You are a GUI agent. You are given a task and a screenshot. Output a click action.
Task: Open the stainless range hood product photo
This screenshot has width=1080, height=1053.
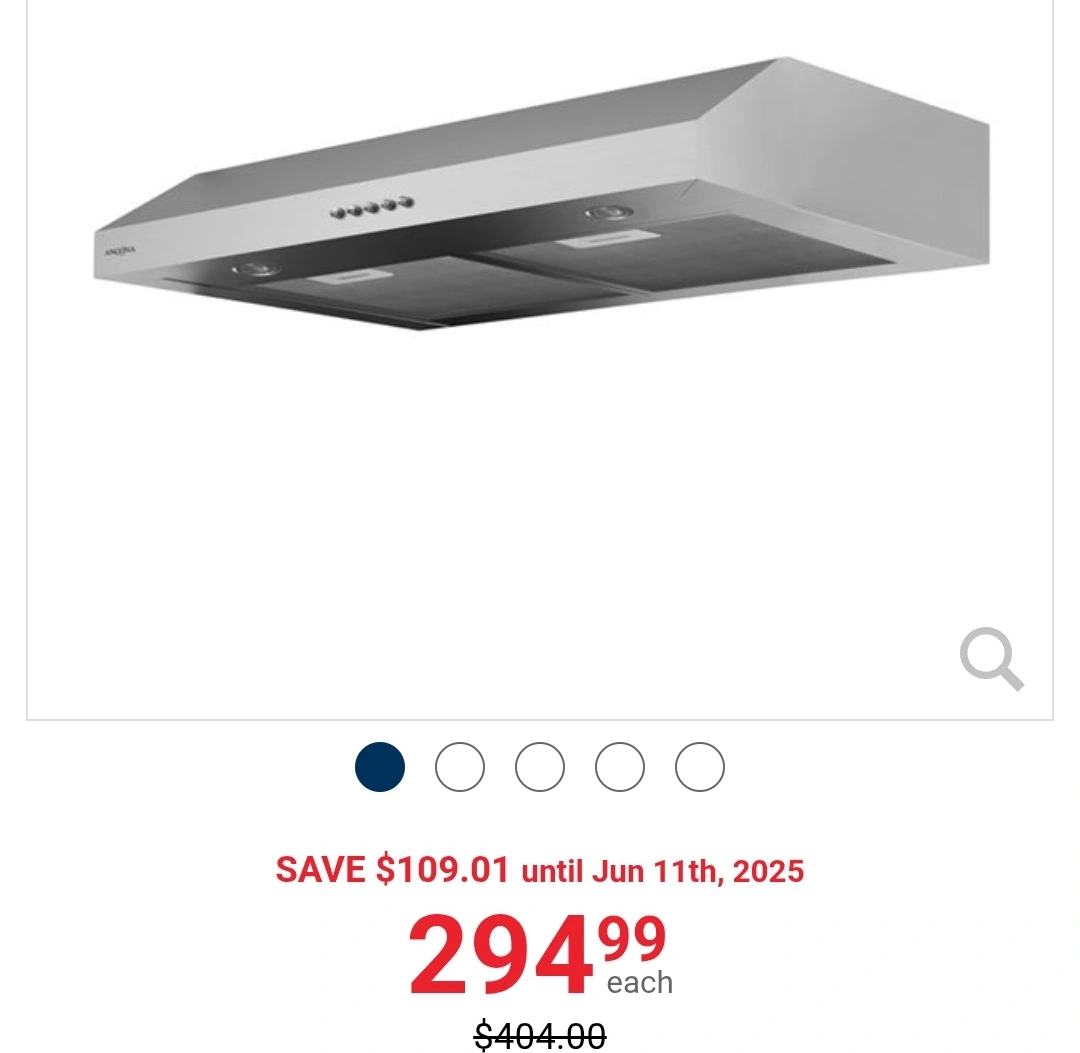541,193
